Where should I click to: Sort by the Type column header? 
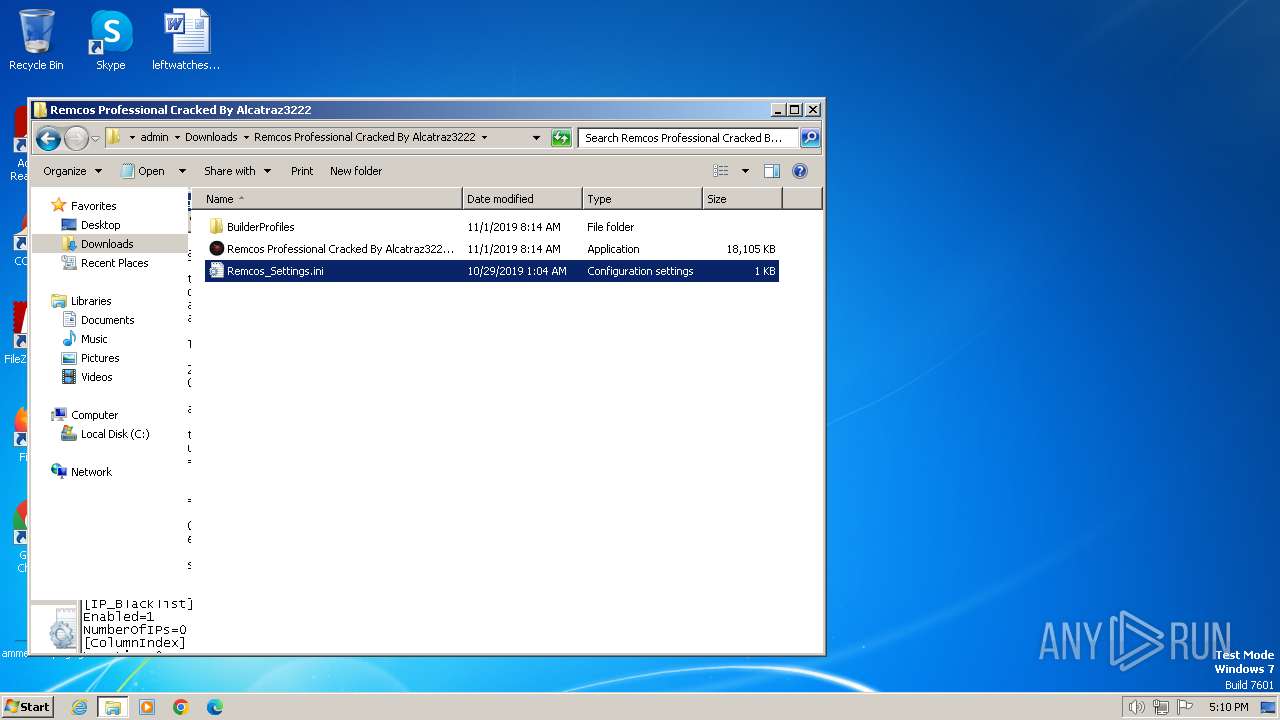pos(642,199)
